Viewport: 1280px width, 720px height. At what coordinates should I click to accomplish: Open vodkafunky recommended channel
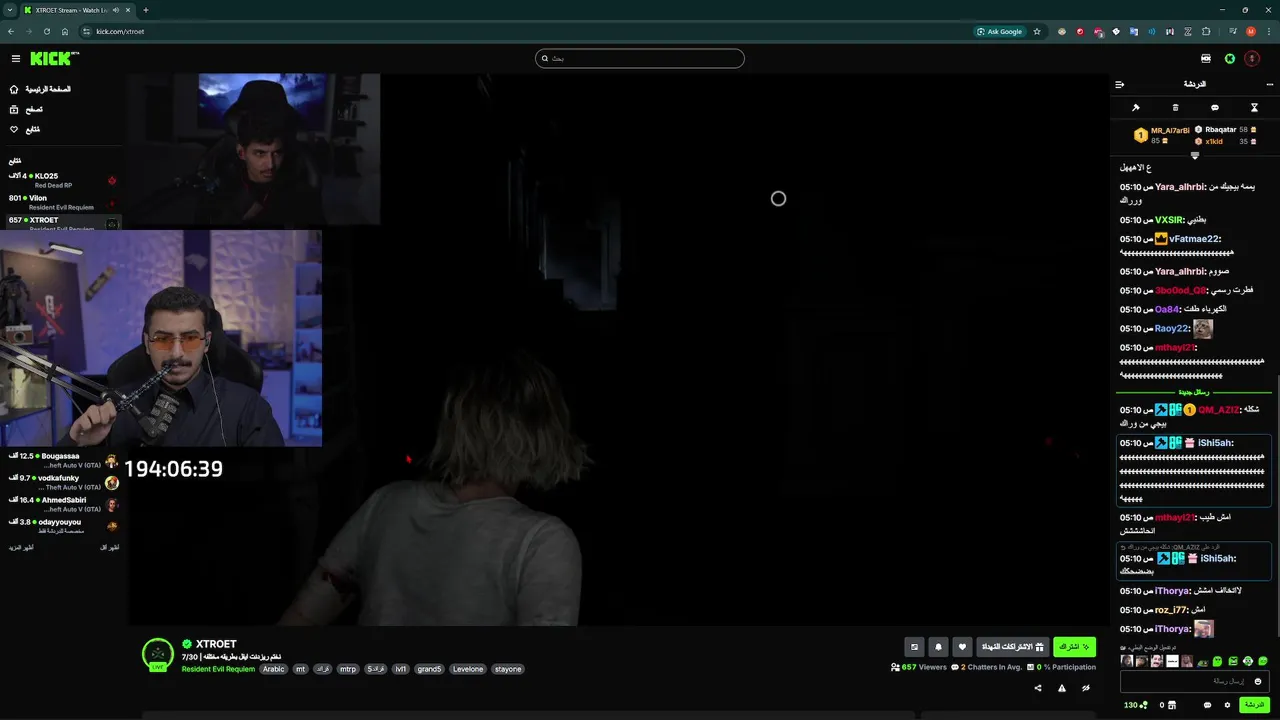point(62,482)
